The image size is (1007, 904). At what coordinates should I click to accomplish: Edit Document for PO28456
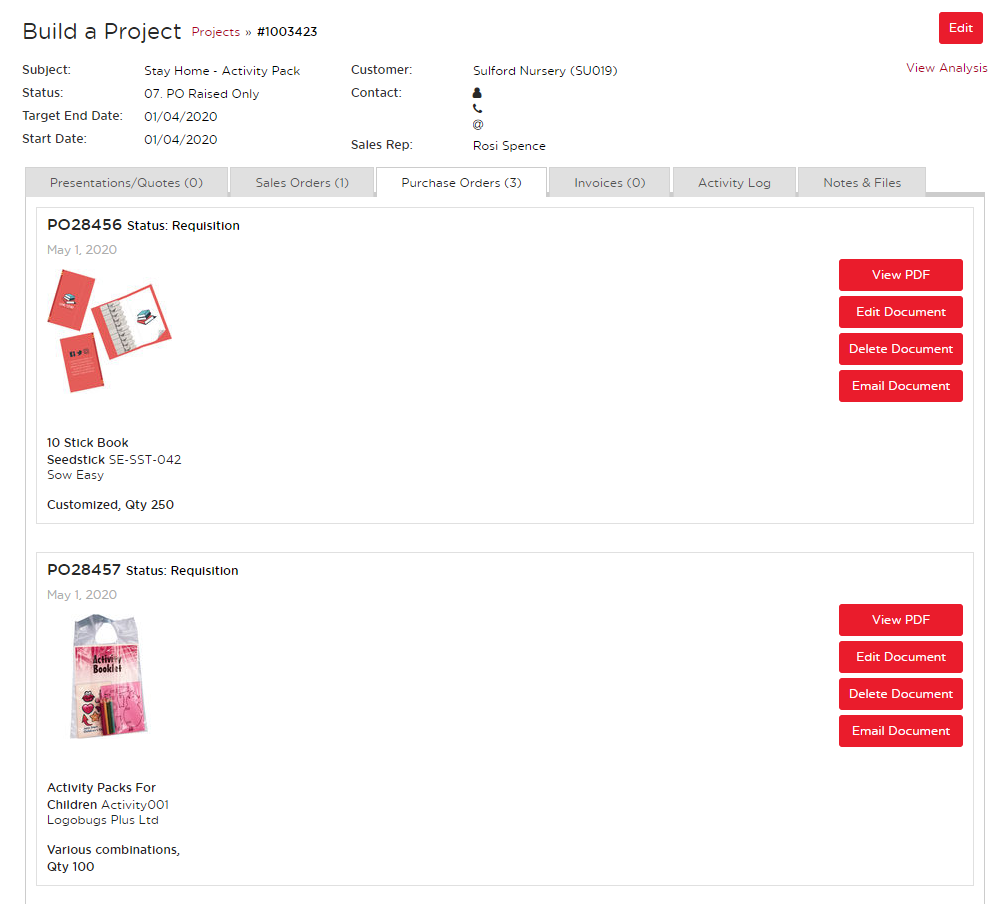900,312
